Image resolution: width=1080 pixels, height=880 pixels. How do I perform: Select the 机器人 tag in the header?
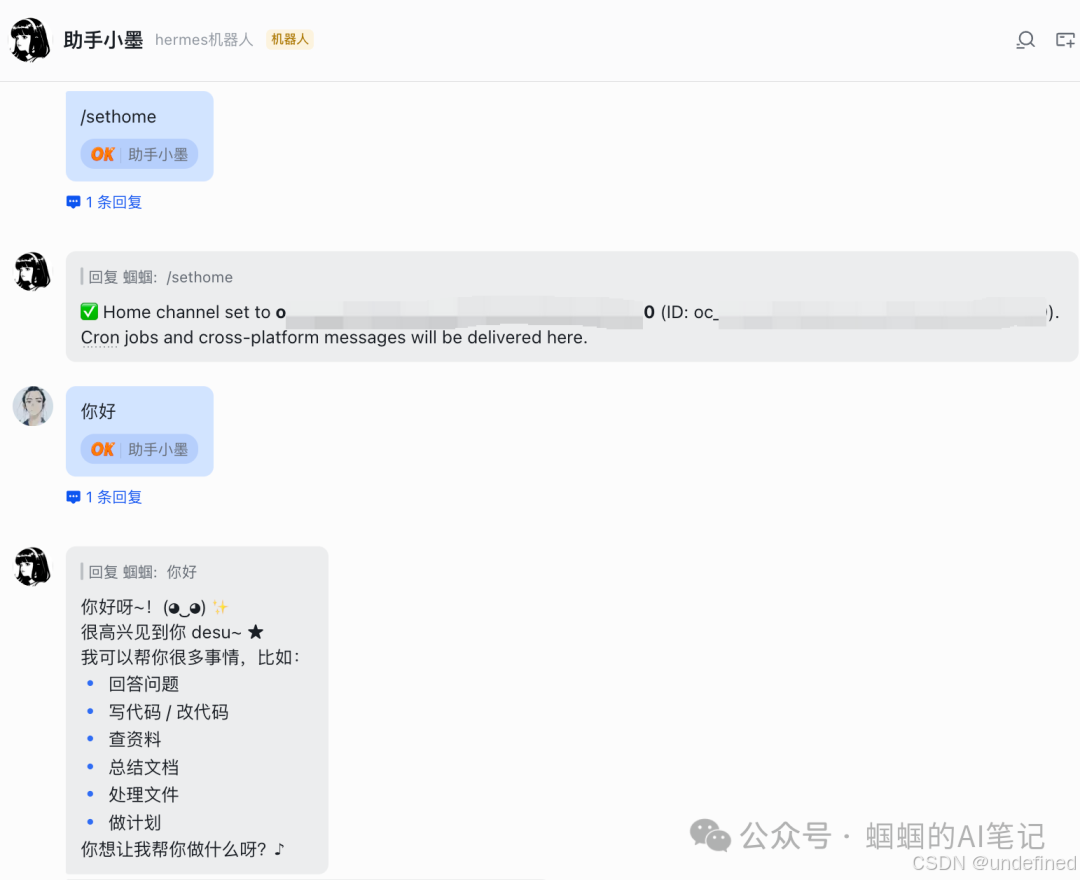point(289,40)
